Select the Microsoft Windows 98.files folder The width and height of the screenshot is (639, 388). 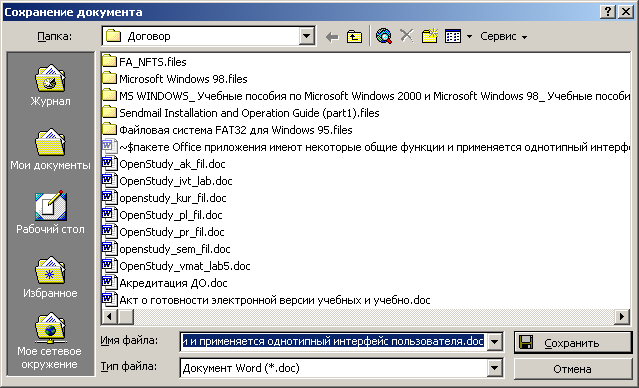[x=175, y=79]
